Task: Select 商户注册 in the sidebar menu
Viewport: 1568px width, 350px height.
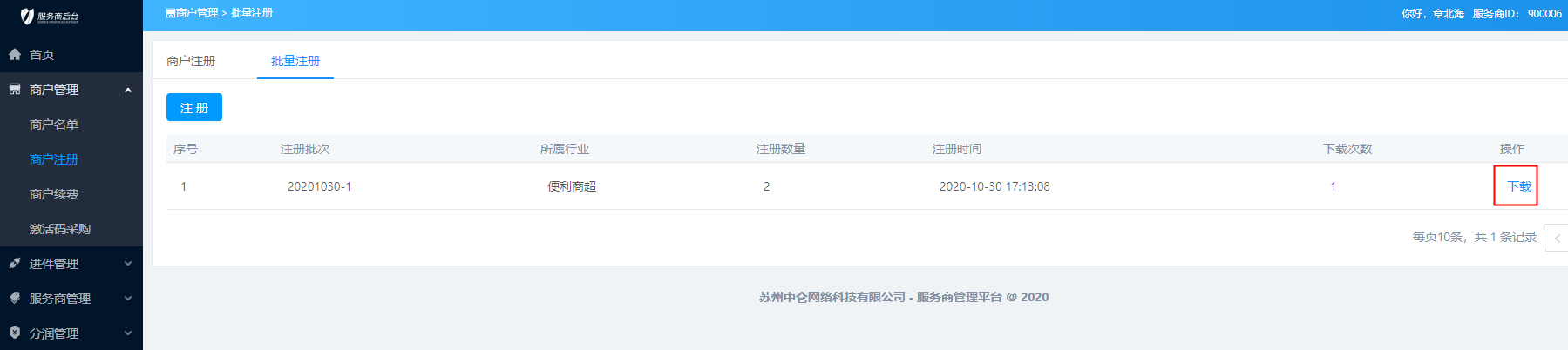Action: [x=54, y=159]
